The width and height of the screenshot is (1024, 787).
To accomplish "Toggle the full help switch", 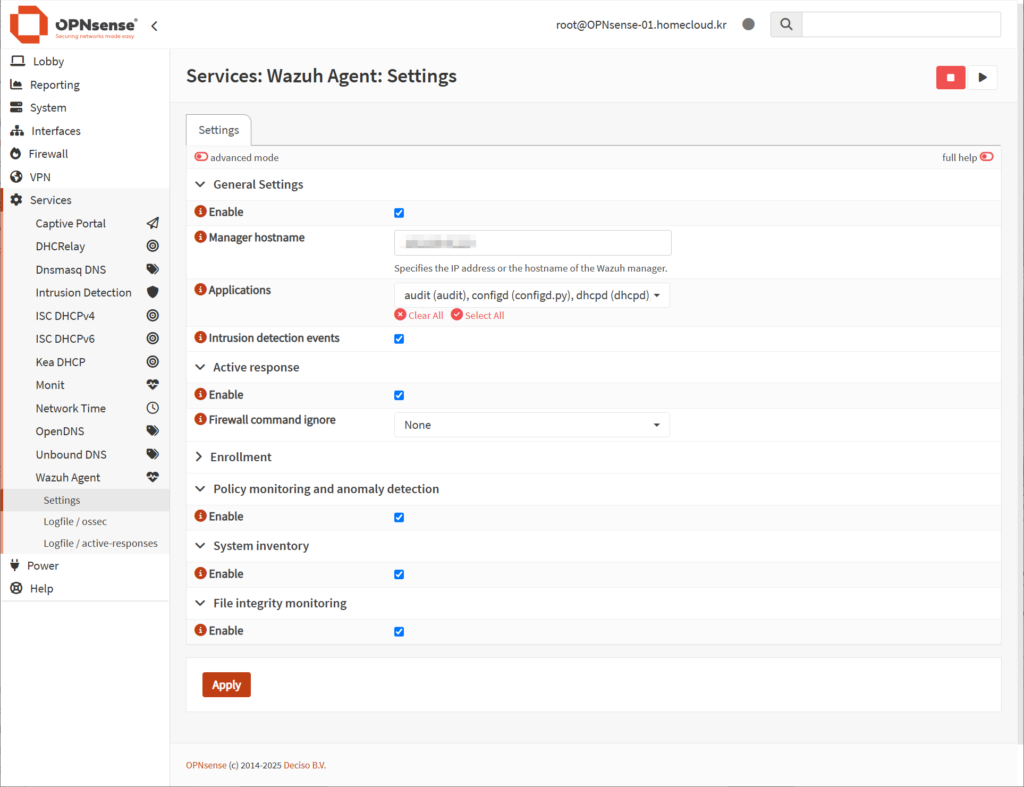I will 986,157.
